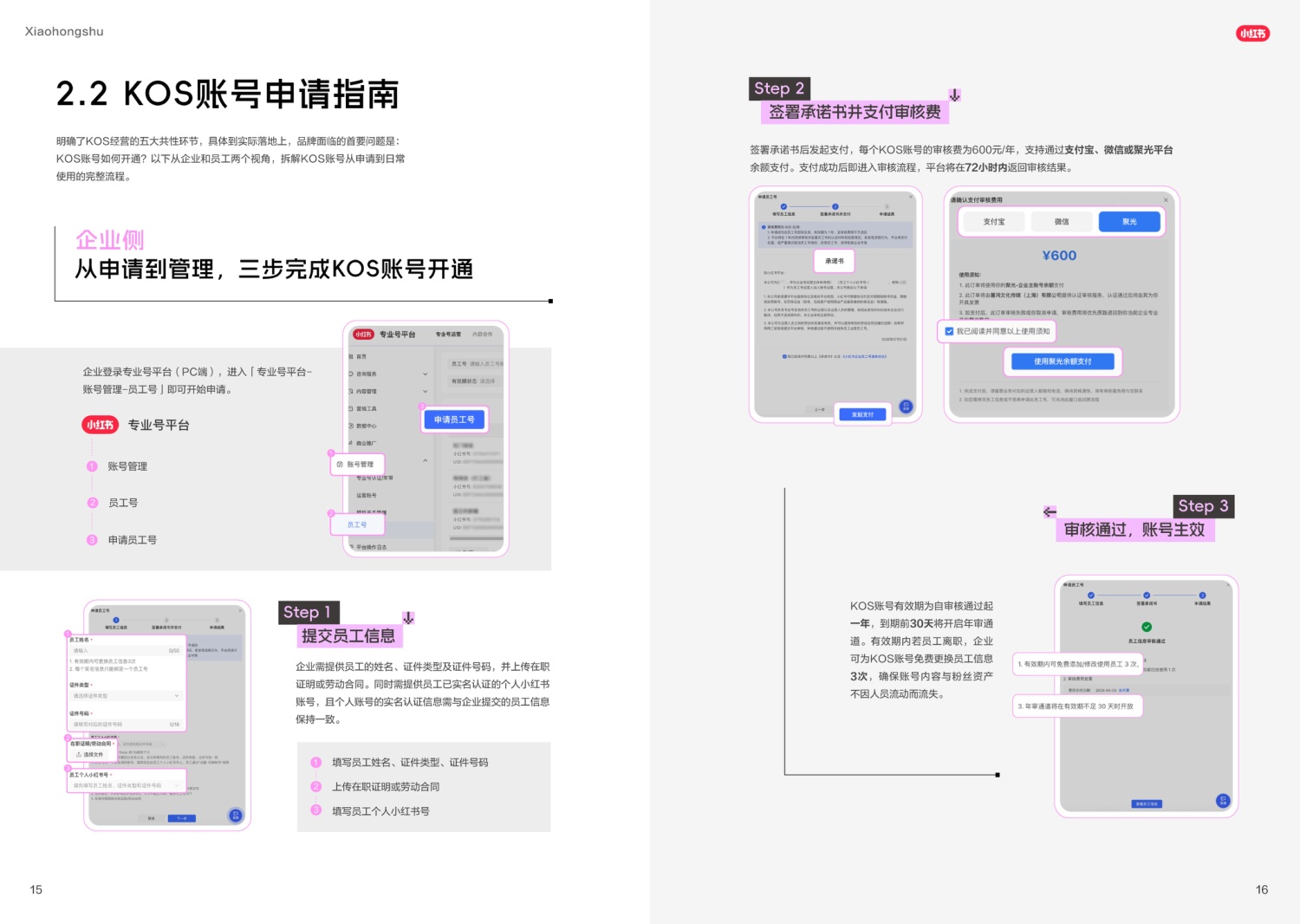Open 平台操作日志 in the sidebar
The width and height of the screenshot is (1300, 924).
pyautogui.click(x=369, y=547)
